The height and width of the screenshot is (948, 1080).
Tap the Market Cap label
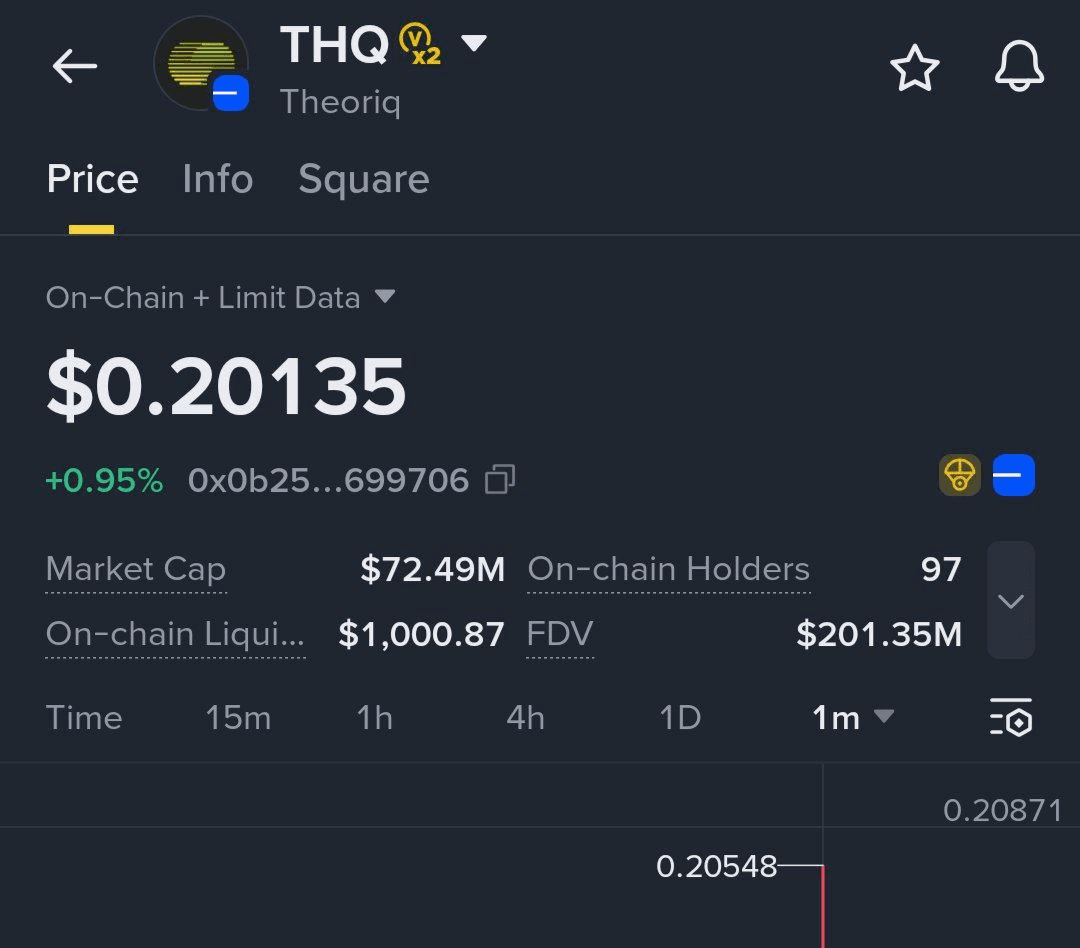click(136, 569)
